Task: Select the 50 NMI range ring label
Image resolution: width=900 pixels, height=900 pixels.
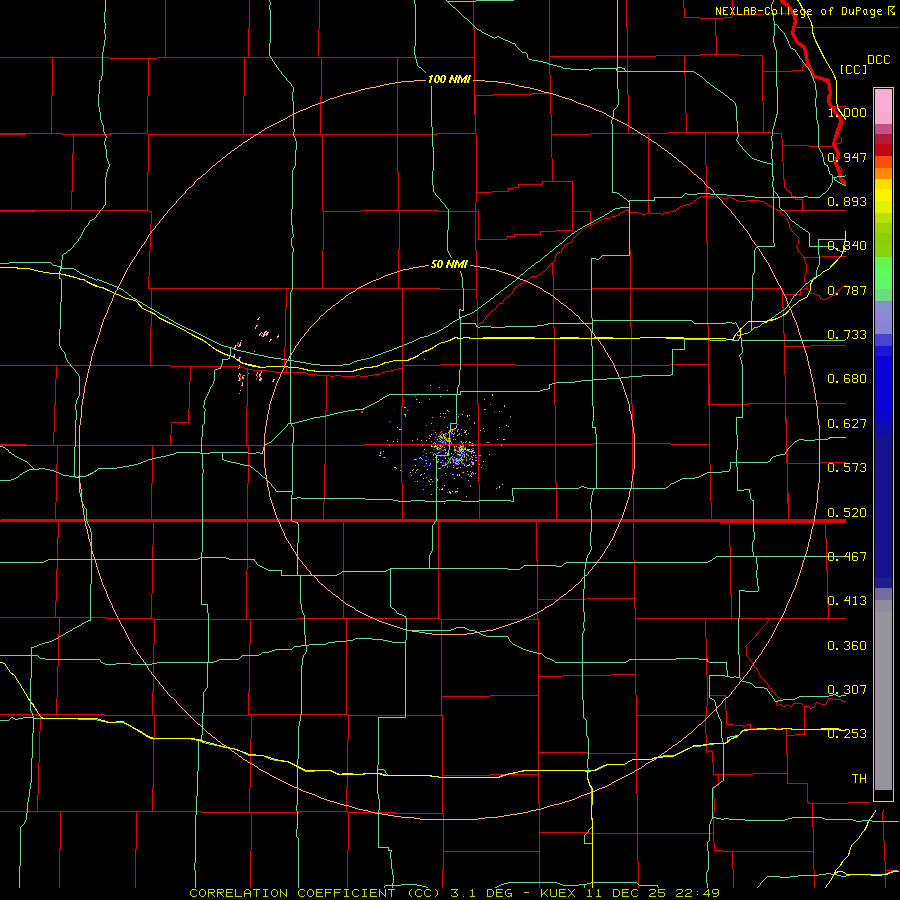Action: [449, 264]
